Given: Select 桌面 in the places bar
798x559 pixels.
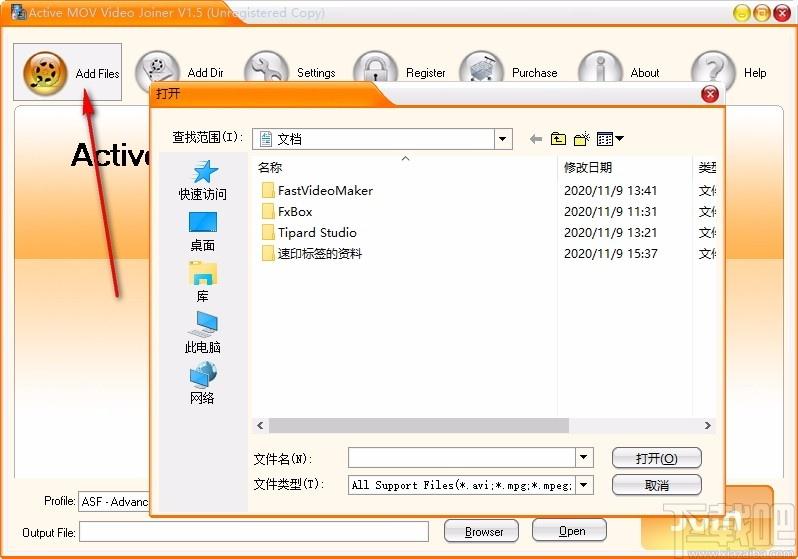Looking at the screenshot, I should pyautogui.click(x=203, y=232).
